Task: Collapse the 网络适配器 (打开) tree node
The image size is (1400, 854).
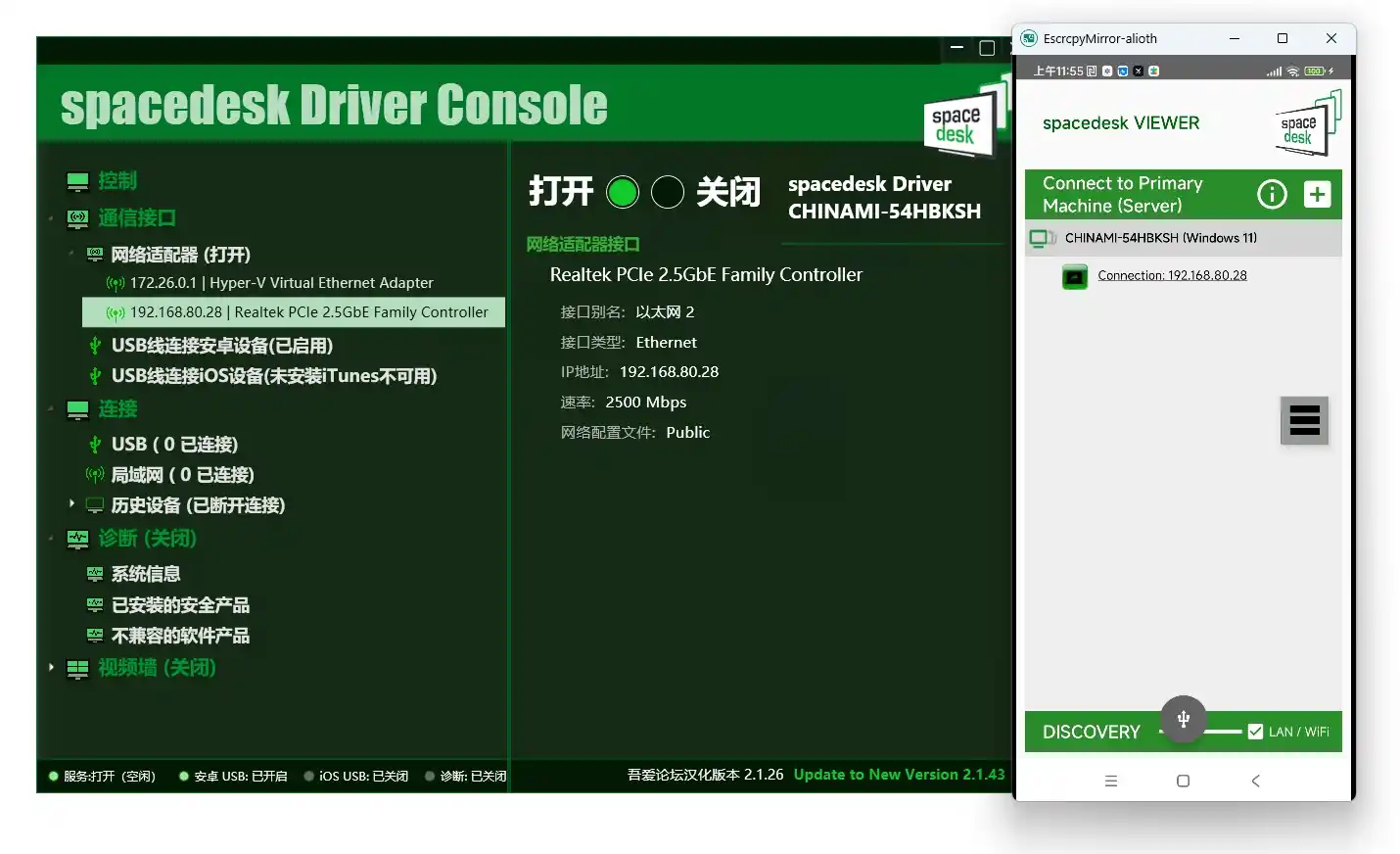Action: (71, 254)
